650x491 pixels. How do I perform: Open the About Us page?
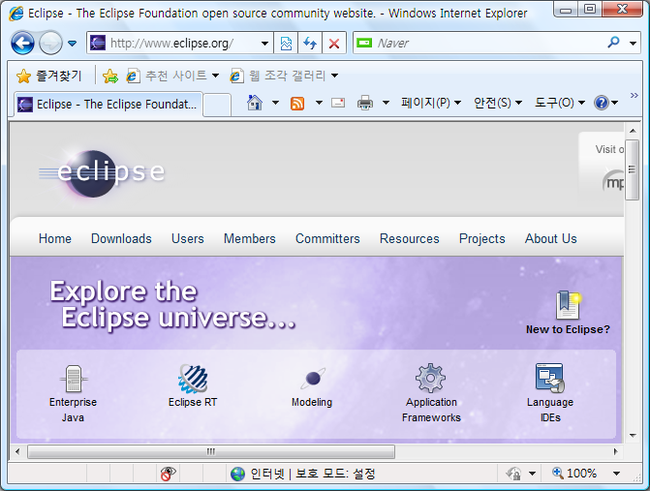551,239
